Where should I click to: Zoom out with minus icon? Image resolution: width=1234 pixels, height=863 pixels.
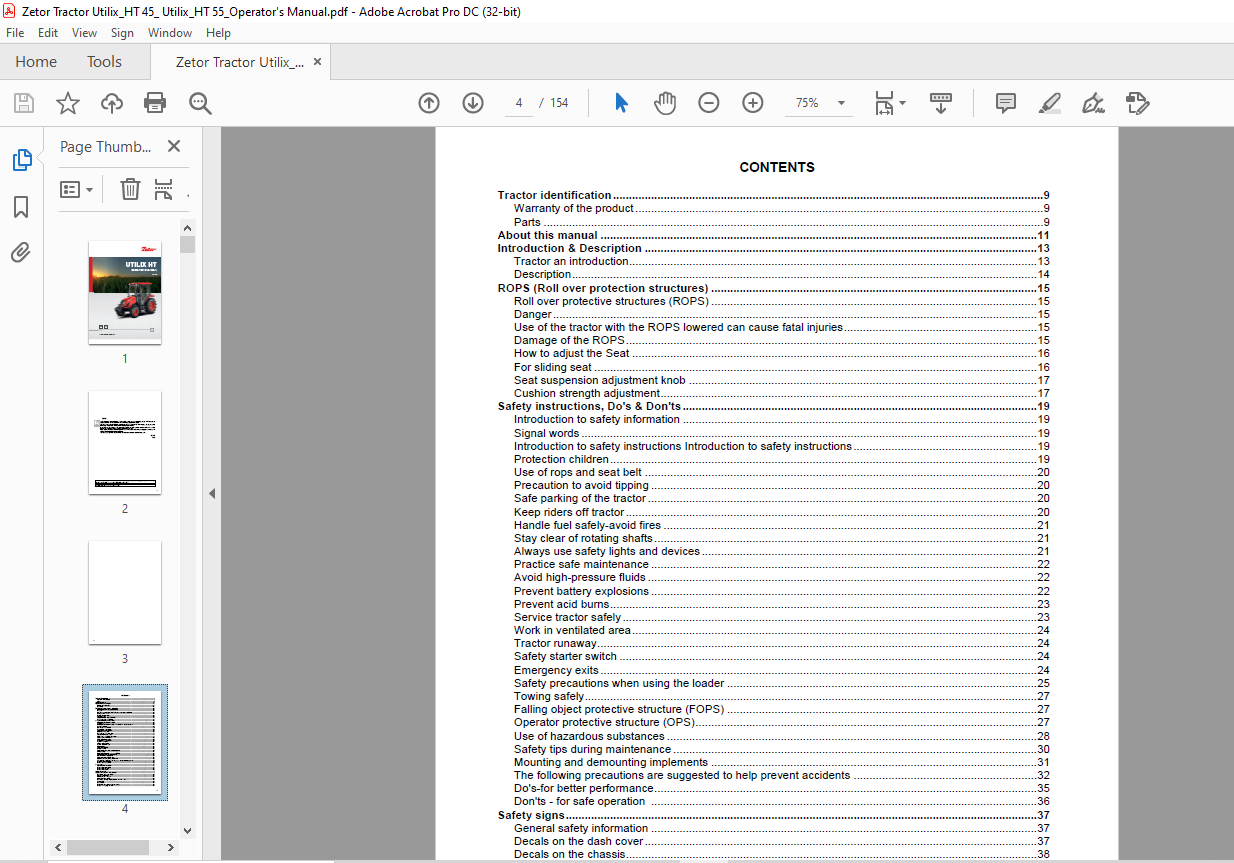coord(709,103)
